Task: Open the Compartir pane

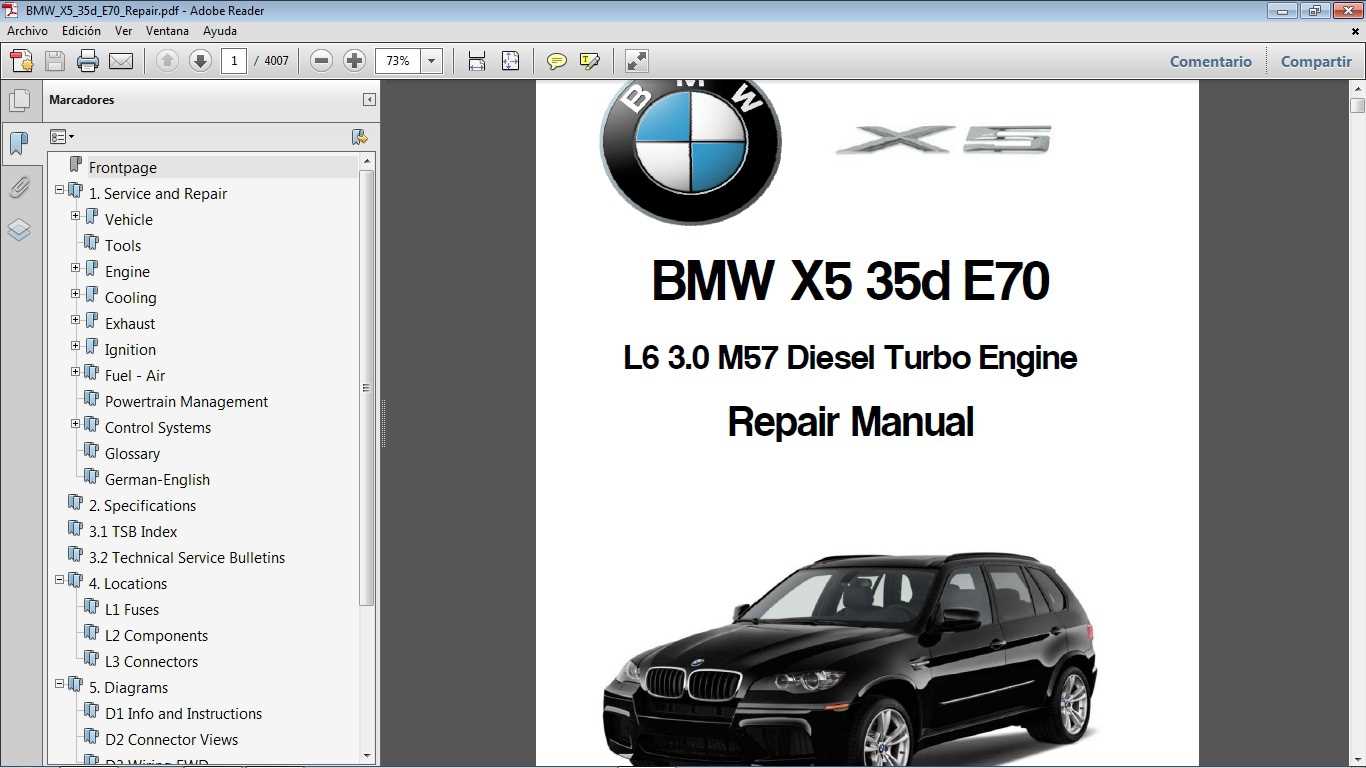Action: pos(1316,61)
